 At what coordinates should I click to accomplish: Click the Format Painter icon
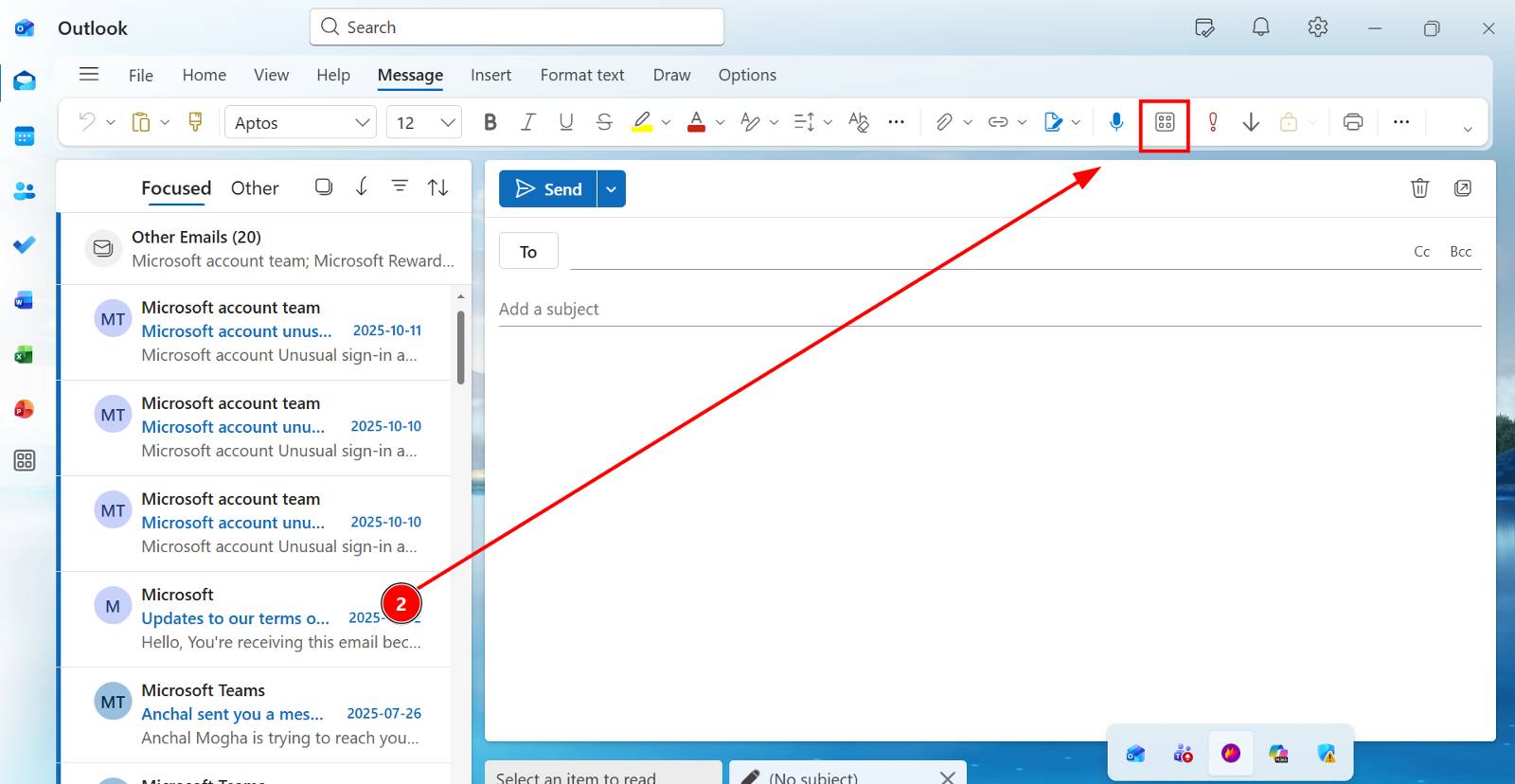click(196, 122)
